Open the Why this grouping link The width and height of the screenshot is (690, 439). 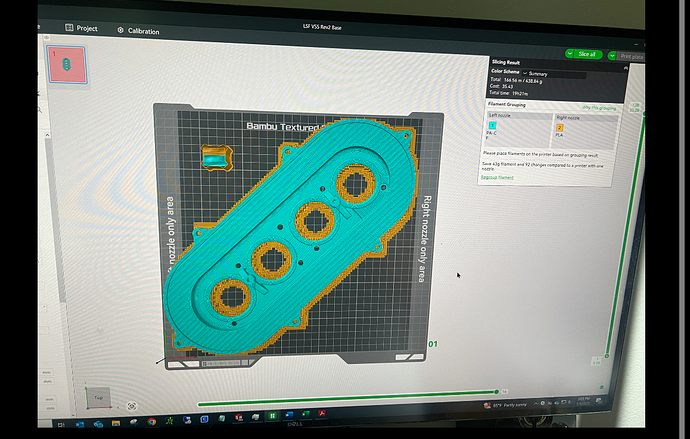coord(599,108)
